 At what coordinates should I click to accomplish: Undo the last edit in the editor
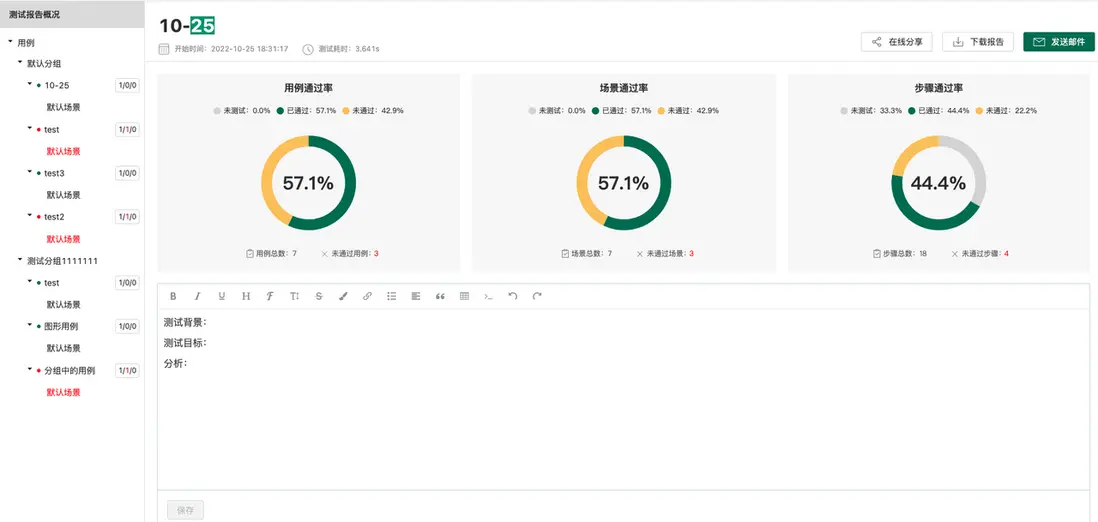click(513, 296)
